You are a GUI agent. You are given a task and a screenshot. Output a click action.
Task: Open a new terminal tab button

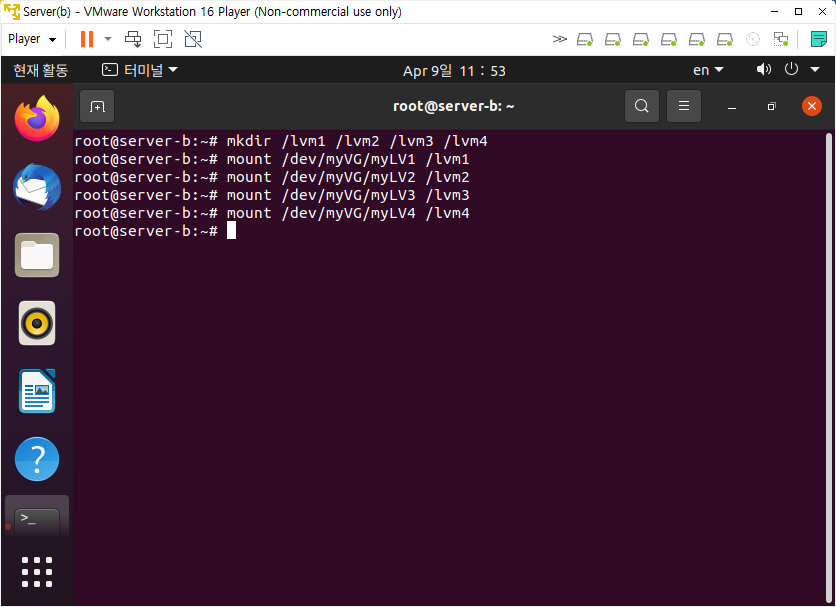(97, 106)
